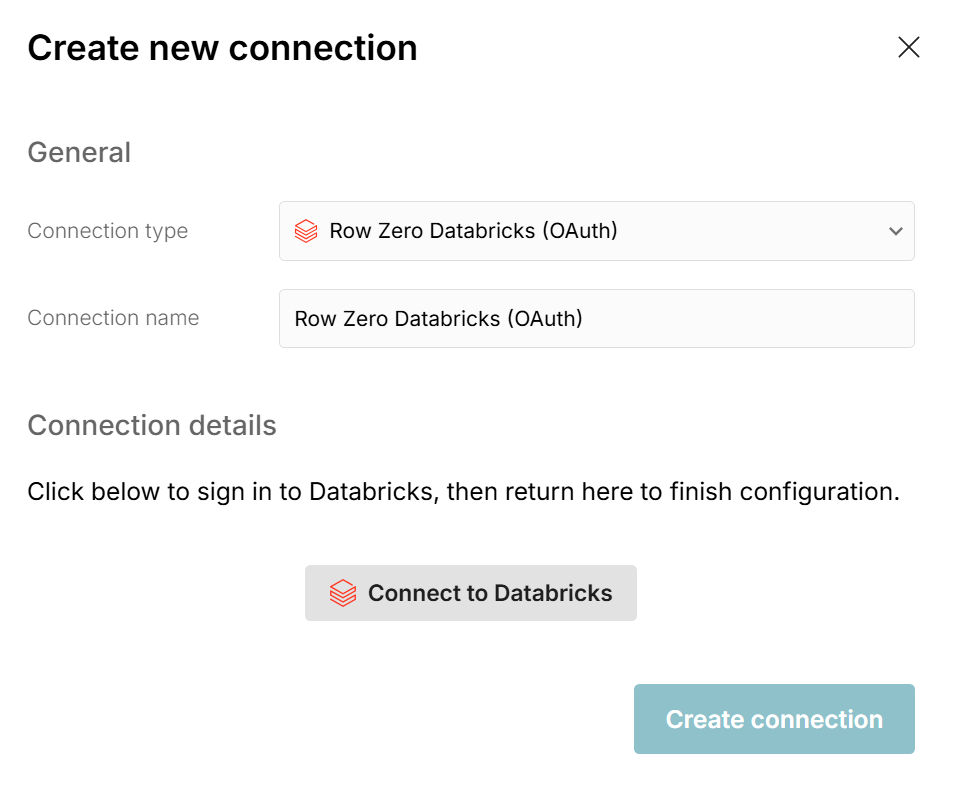Click the layers icon inside Connect to Databricks
This screenshot has width=967, height=786.
click(x=343, y=592)
